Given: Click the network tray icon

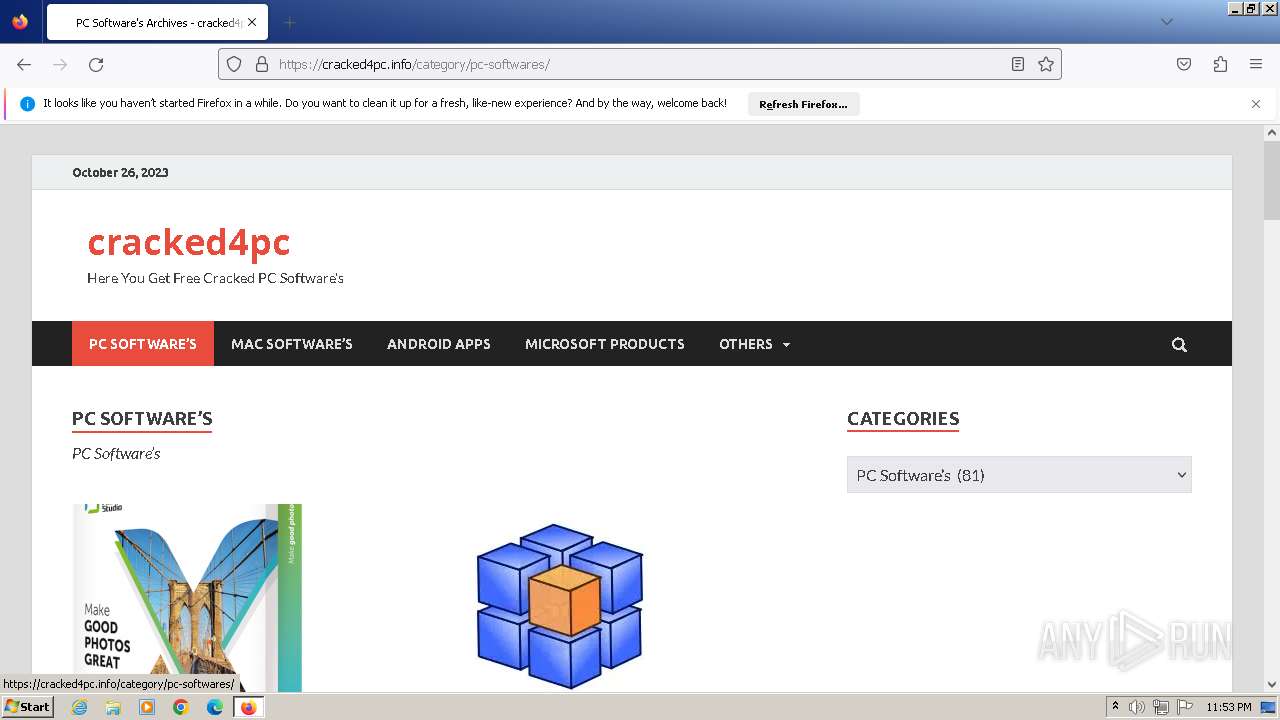Looking at the screenshot, I should [x=1161, y=707].
